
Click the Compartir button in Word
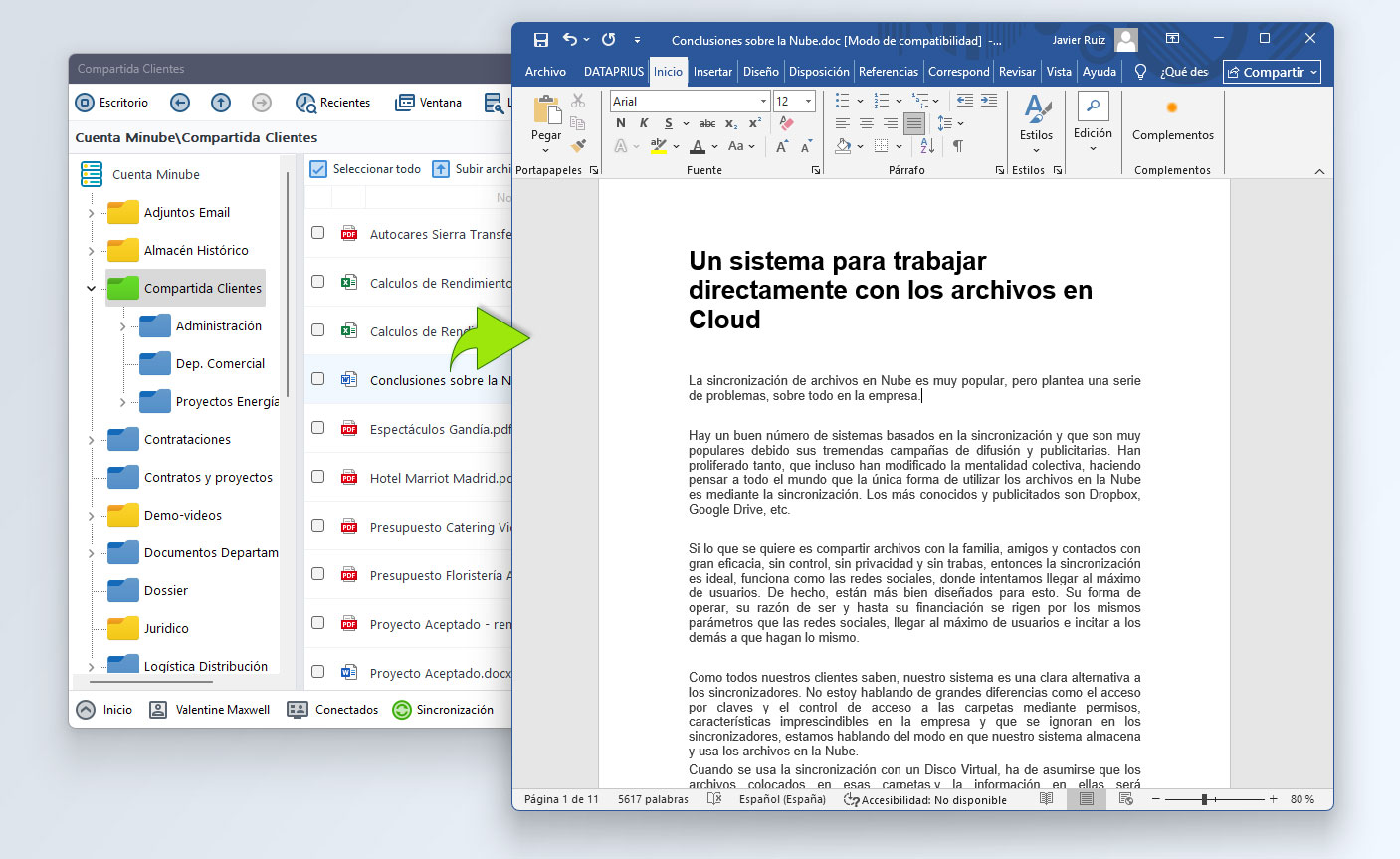coord(1272,72)
